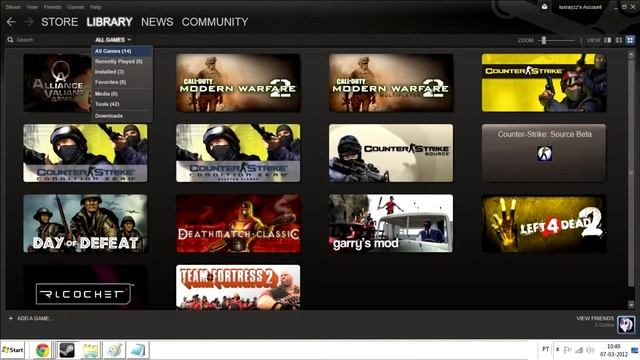The image size is (640, 360).
Task: Click the Windows Start button
Action: point(13,350)
